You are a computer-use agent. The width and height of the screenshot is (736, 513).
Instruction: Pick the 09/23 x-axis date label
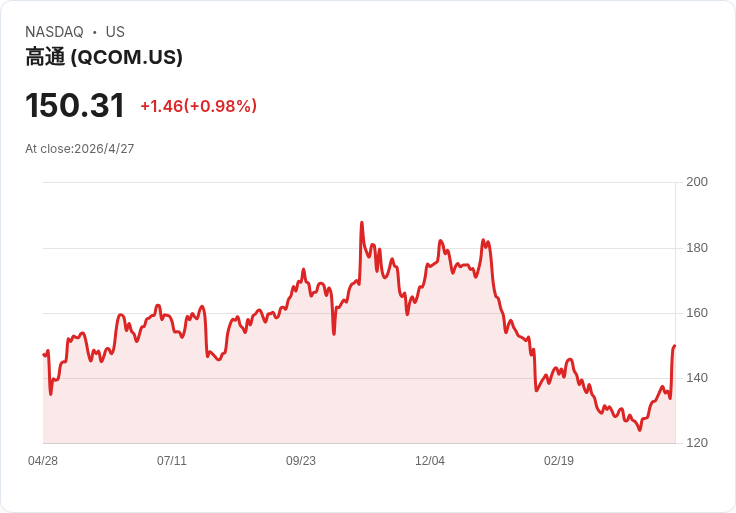pos(301,461)
